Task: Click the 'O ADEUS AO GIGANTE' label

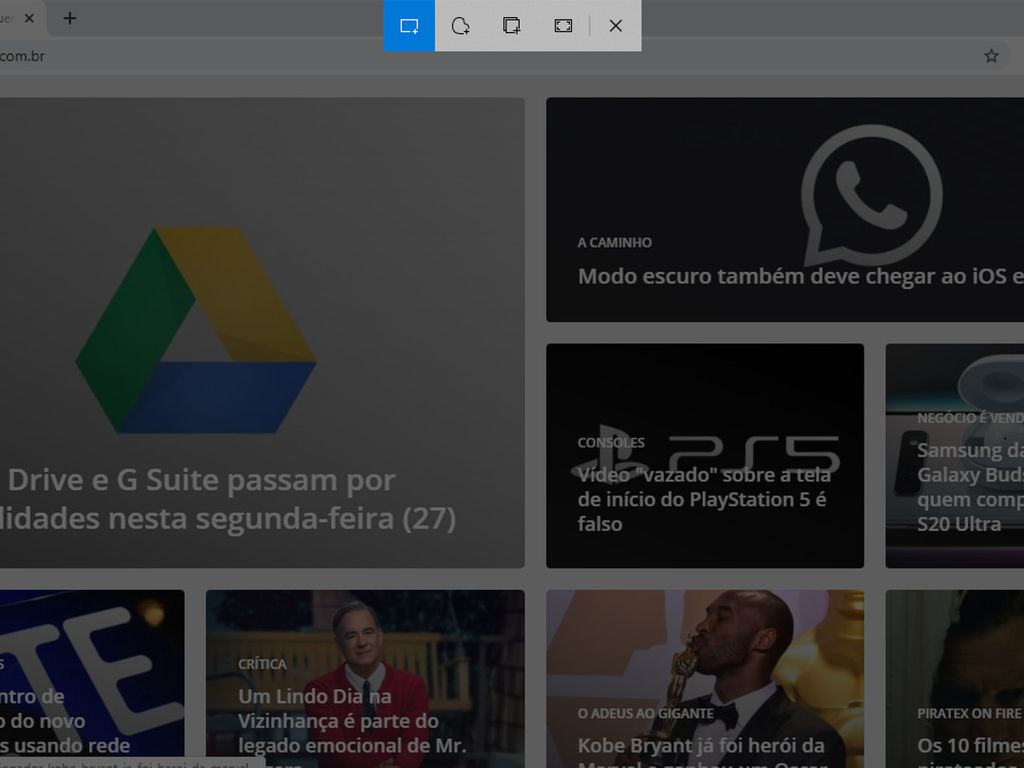Action: pos(645,713)
